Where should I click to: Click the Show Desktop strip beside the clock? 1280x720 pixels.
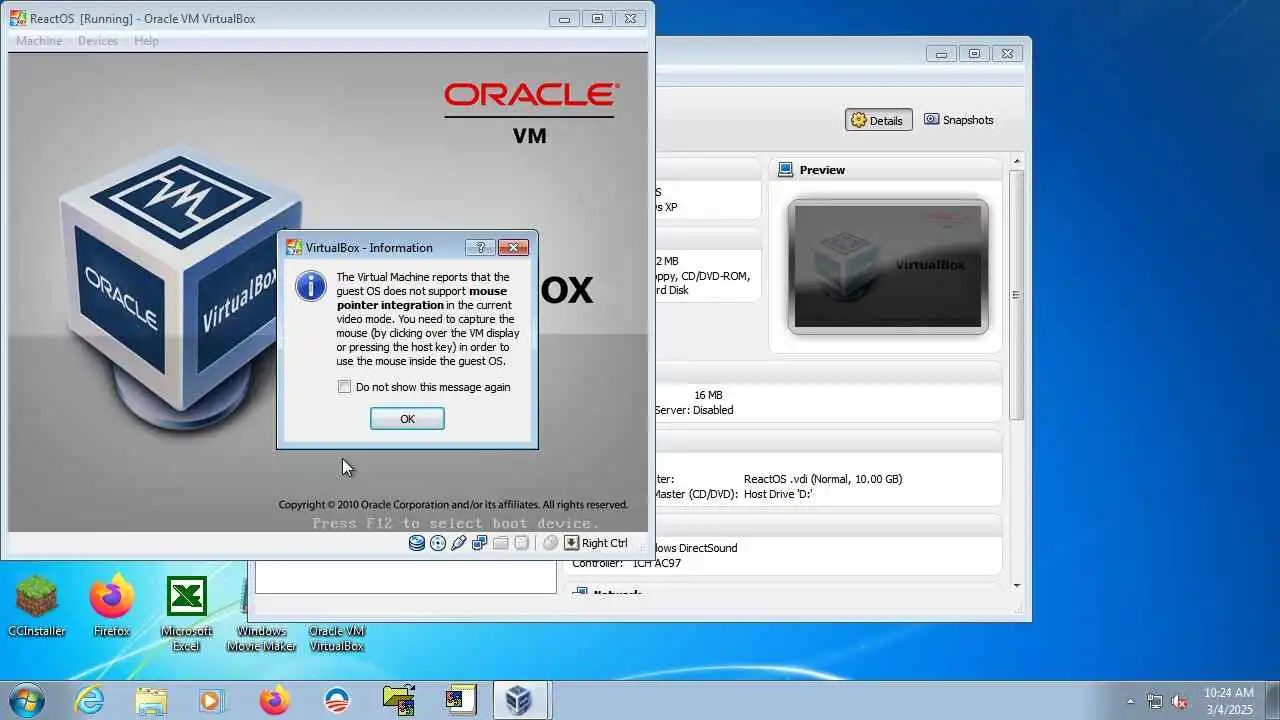pos(1272,700)
